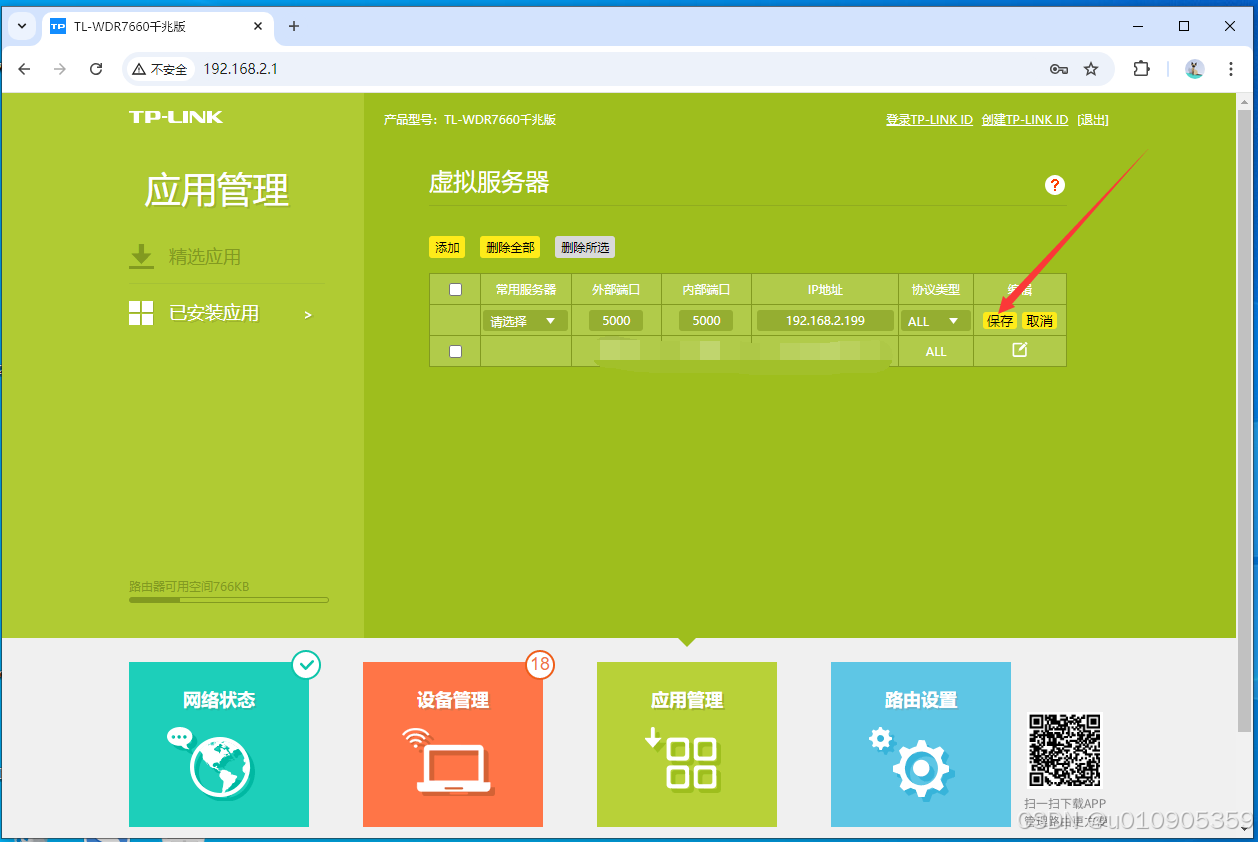Screen dimensions: 1258x842
Task: Check the select-all checkbox in table header
Action: pos(455,288)
